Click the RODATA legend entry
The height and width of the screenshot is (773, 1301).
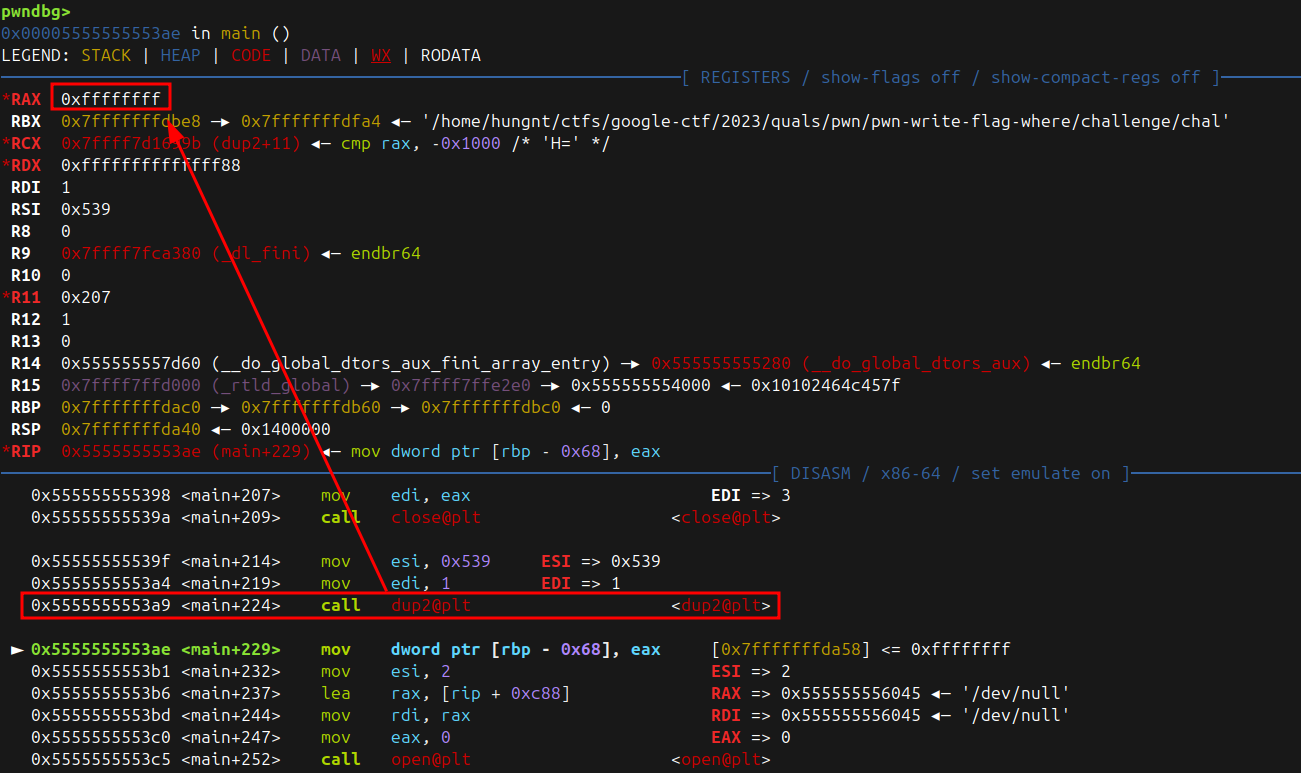[450, 55]
